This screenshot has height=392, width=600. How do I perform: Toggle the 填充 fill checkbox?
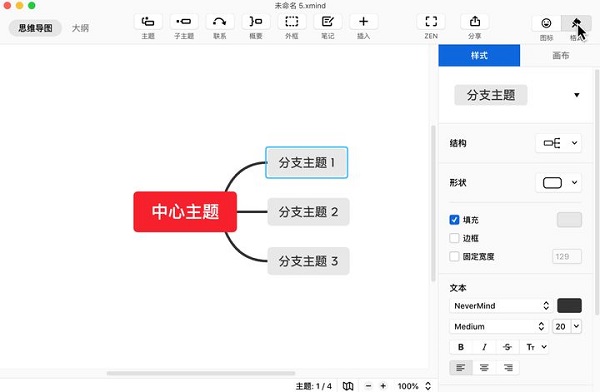[x=454, y=220]
